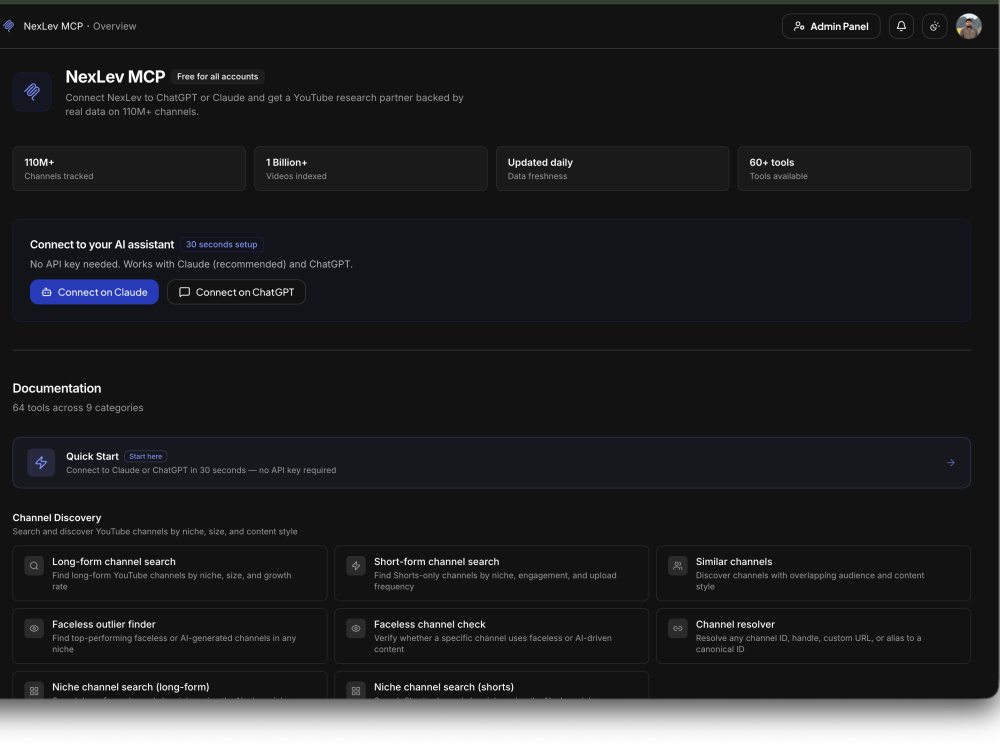Image resolution: width=1000 pixels, height=750 pixels.
Task: Click the 60+ tools stat card
Action: click(854, 169)
